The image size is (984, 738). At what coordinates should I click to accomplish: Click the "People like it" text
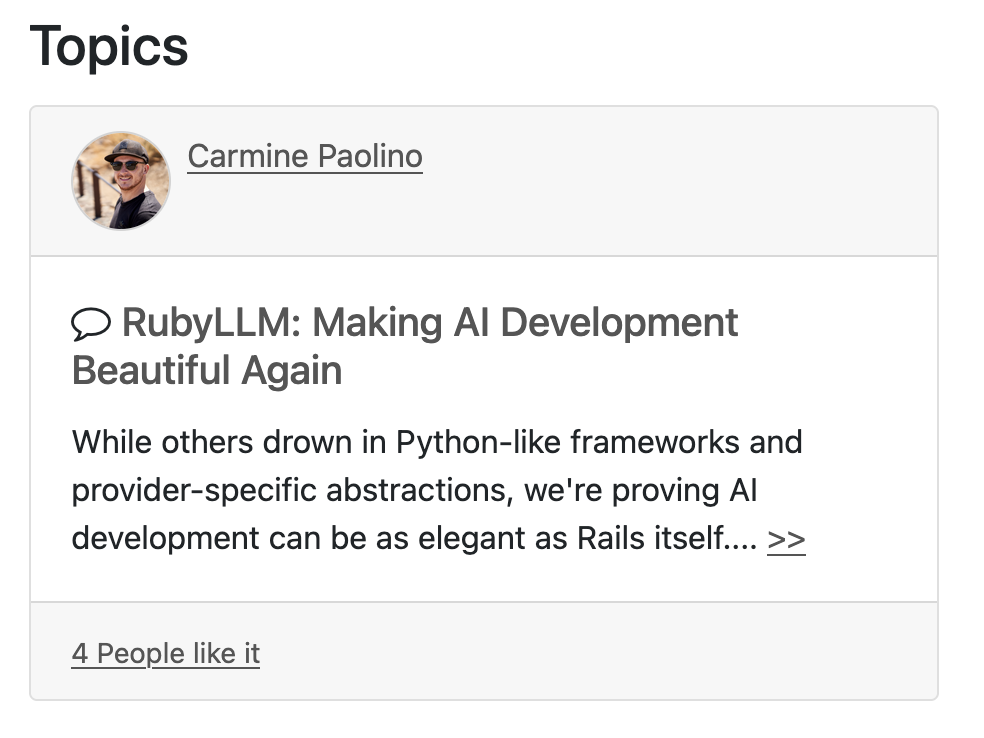click(x=178, y=654)
